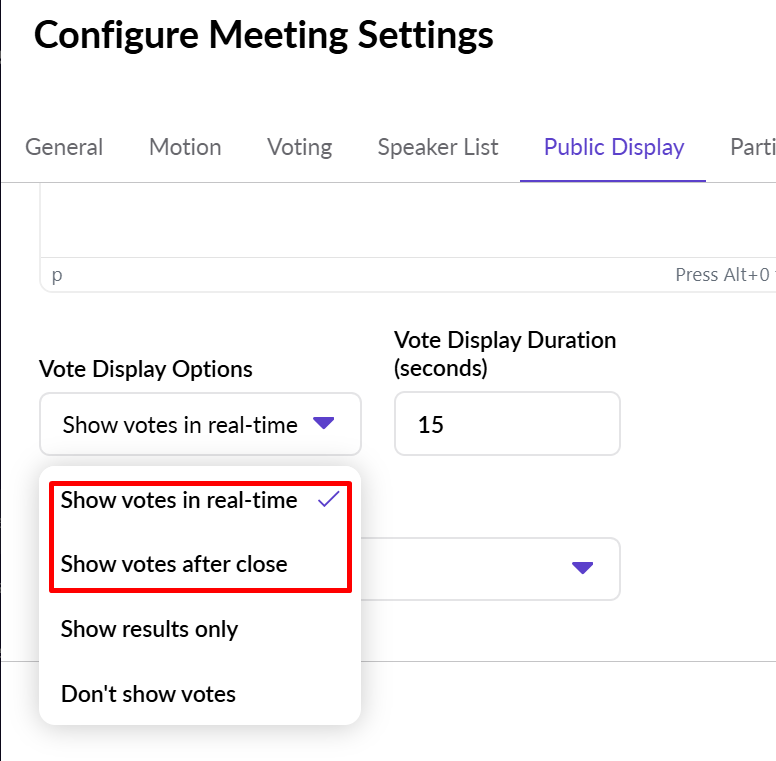Screen dimensions: 776x761
Task: Open the Motion settings tab
Action: pyautogui.click(x=185, y=147)
